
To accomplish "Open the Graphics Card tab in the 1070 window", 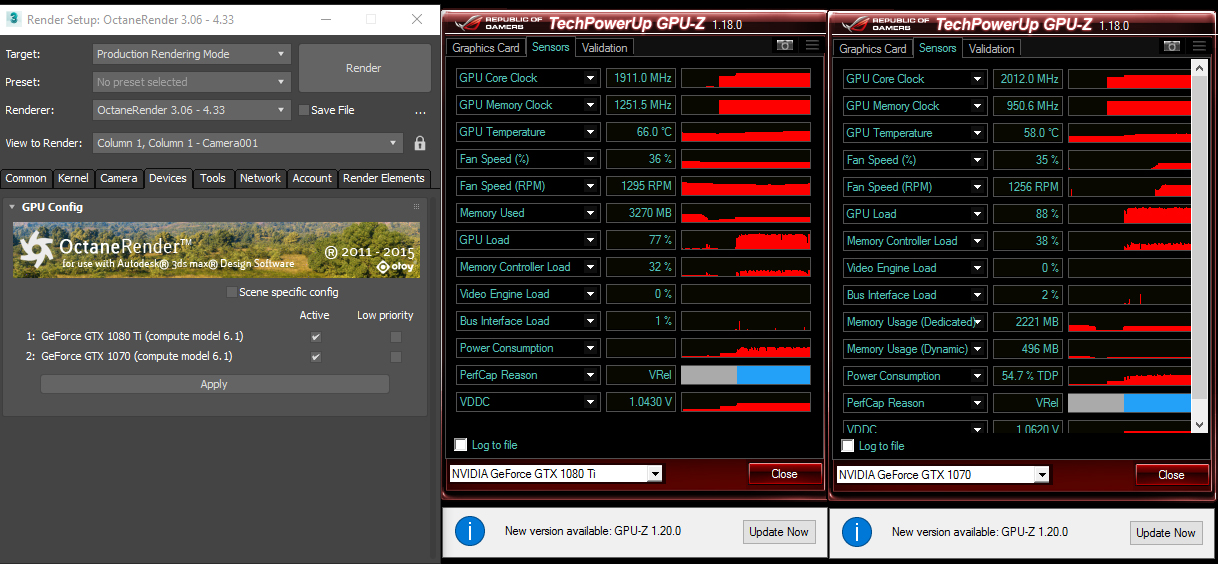I will 873,49.
